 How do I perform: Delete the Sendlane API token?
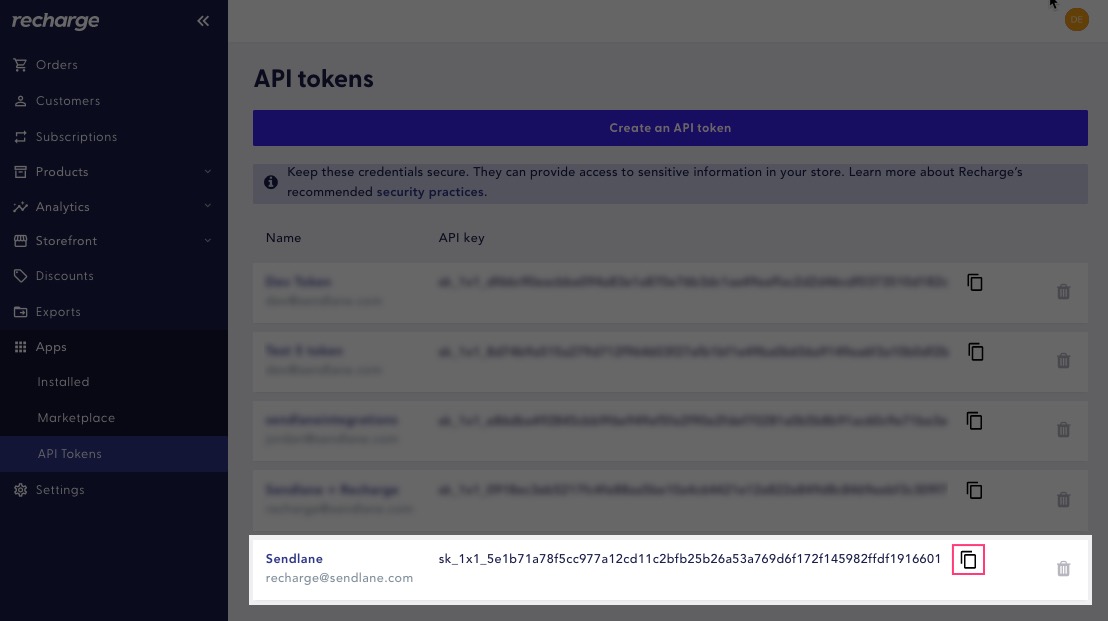[1063, 568]
